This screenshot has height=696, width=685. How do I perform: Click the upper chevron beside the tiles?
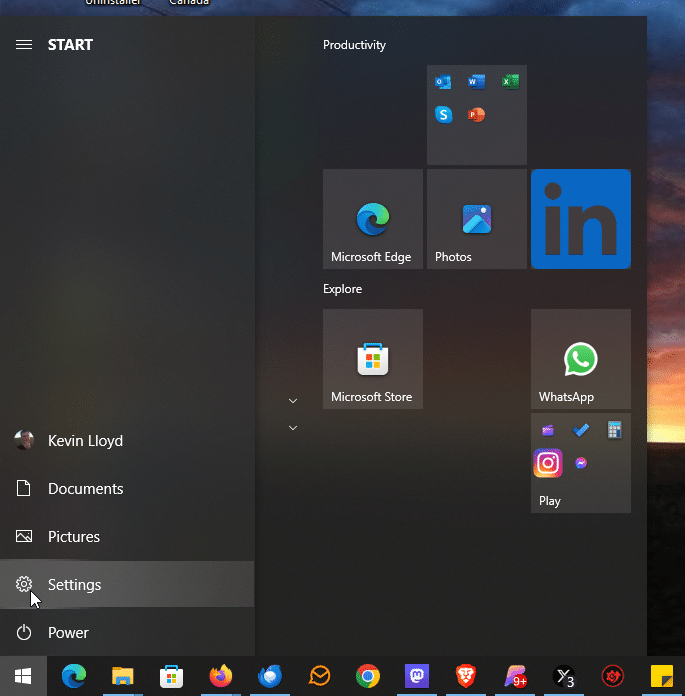[293, 401]
